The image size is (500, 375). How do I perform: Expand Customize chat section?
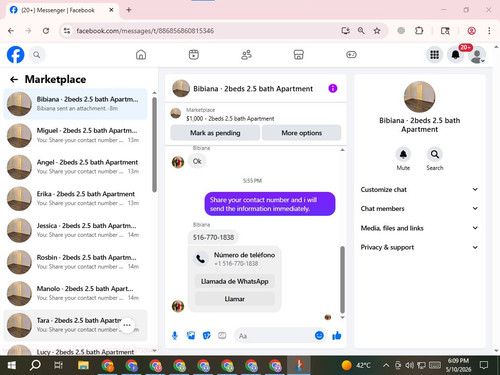pyautogui.click(x=419, y=189)
